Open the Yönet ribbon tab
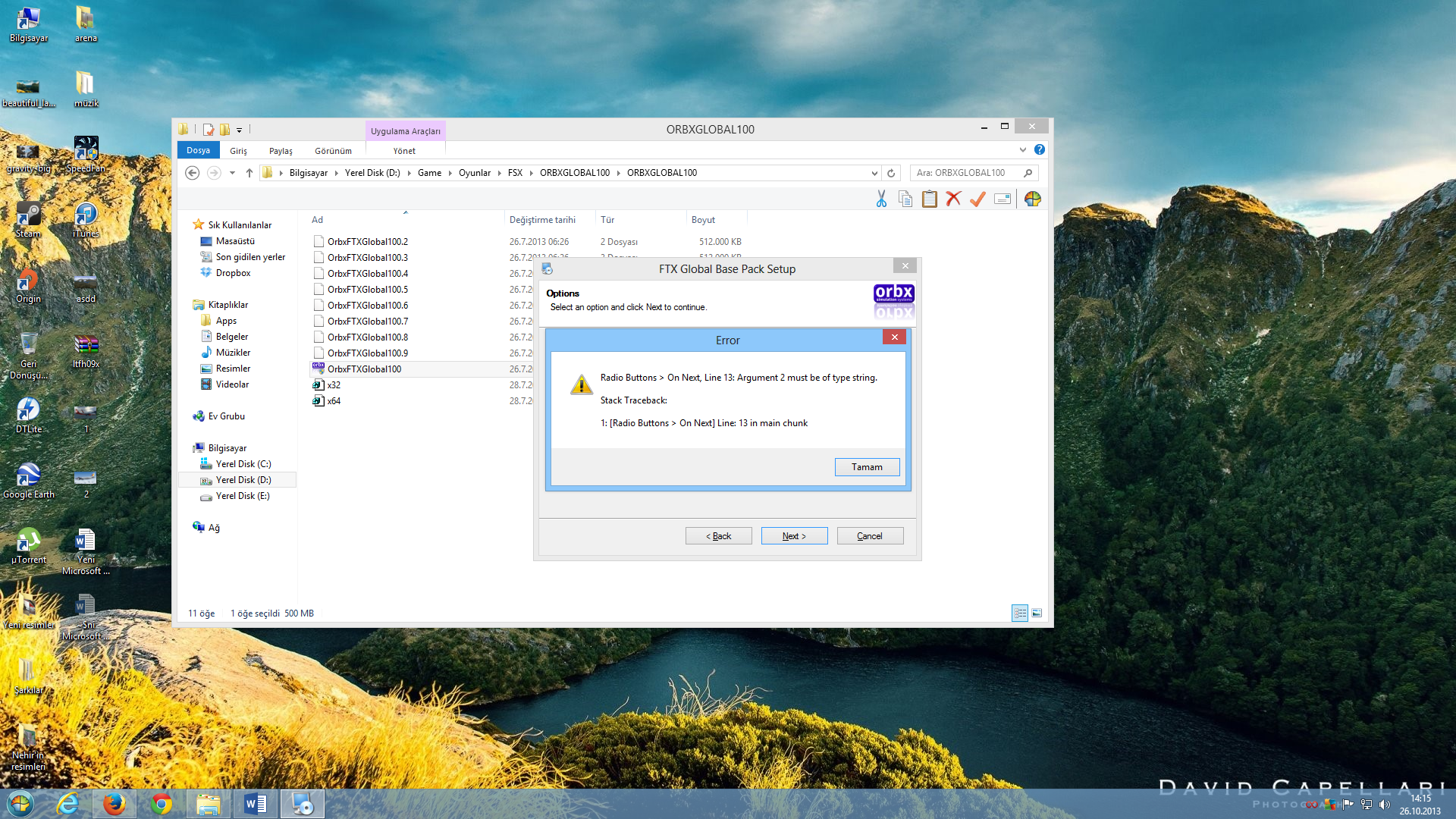This screenshot has width=1456, height=819. [404, 151]
